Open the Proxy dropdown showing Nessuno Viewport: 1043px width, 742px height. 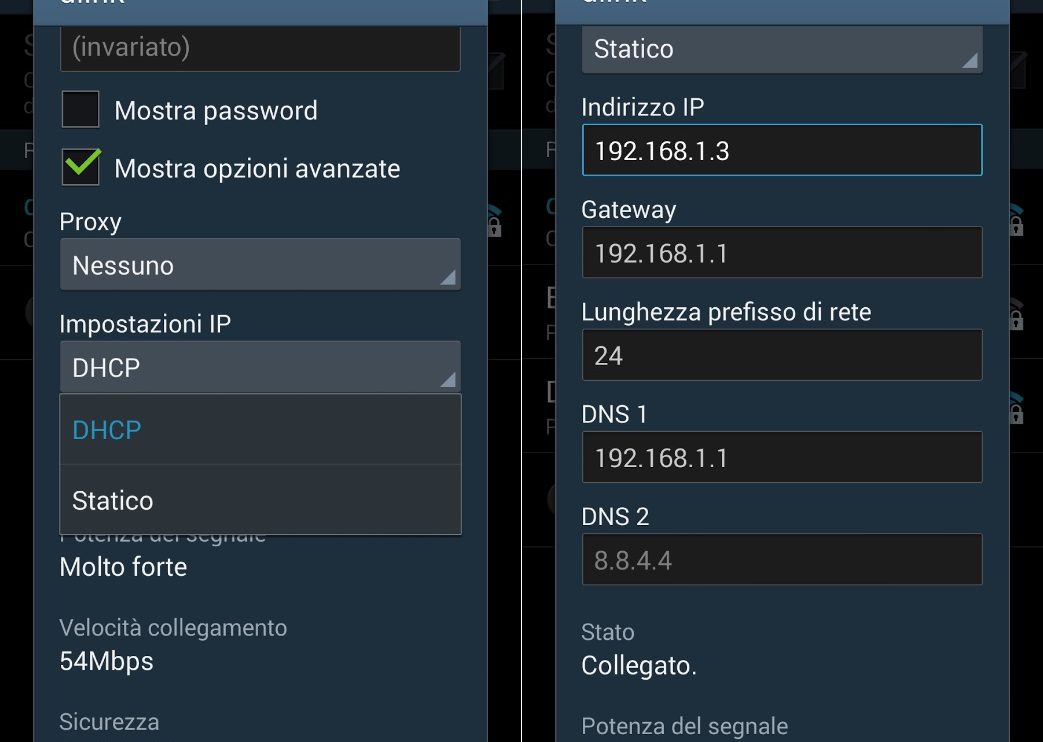[260, 265]
